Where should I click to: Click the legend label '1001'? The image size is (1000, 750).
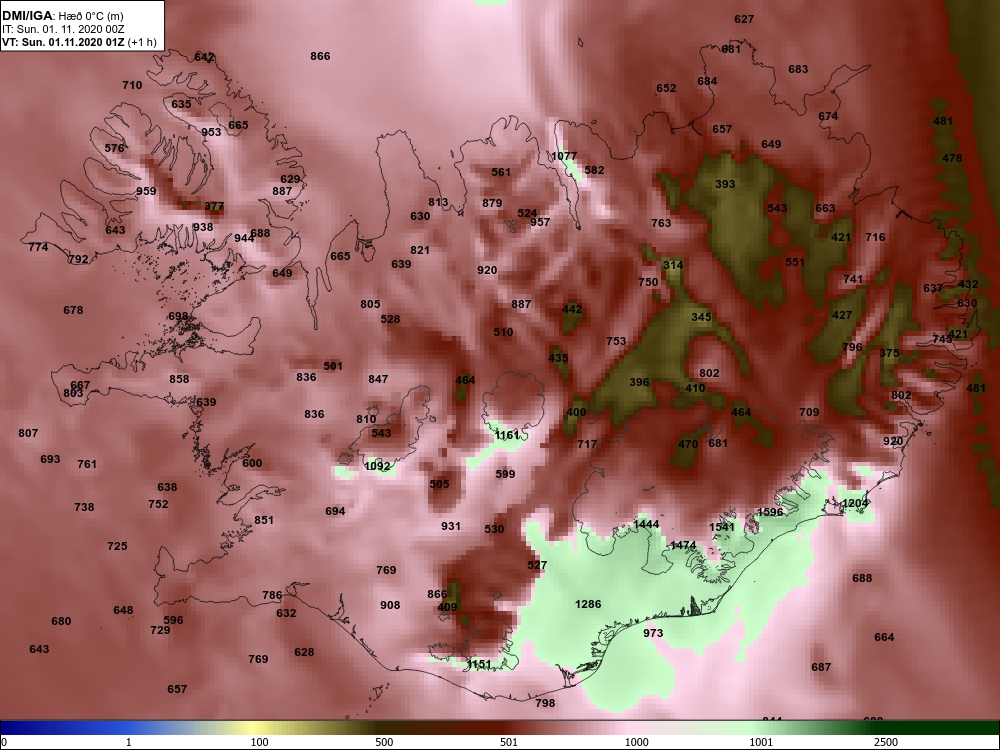pos(761,742)
